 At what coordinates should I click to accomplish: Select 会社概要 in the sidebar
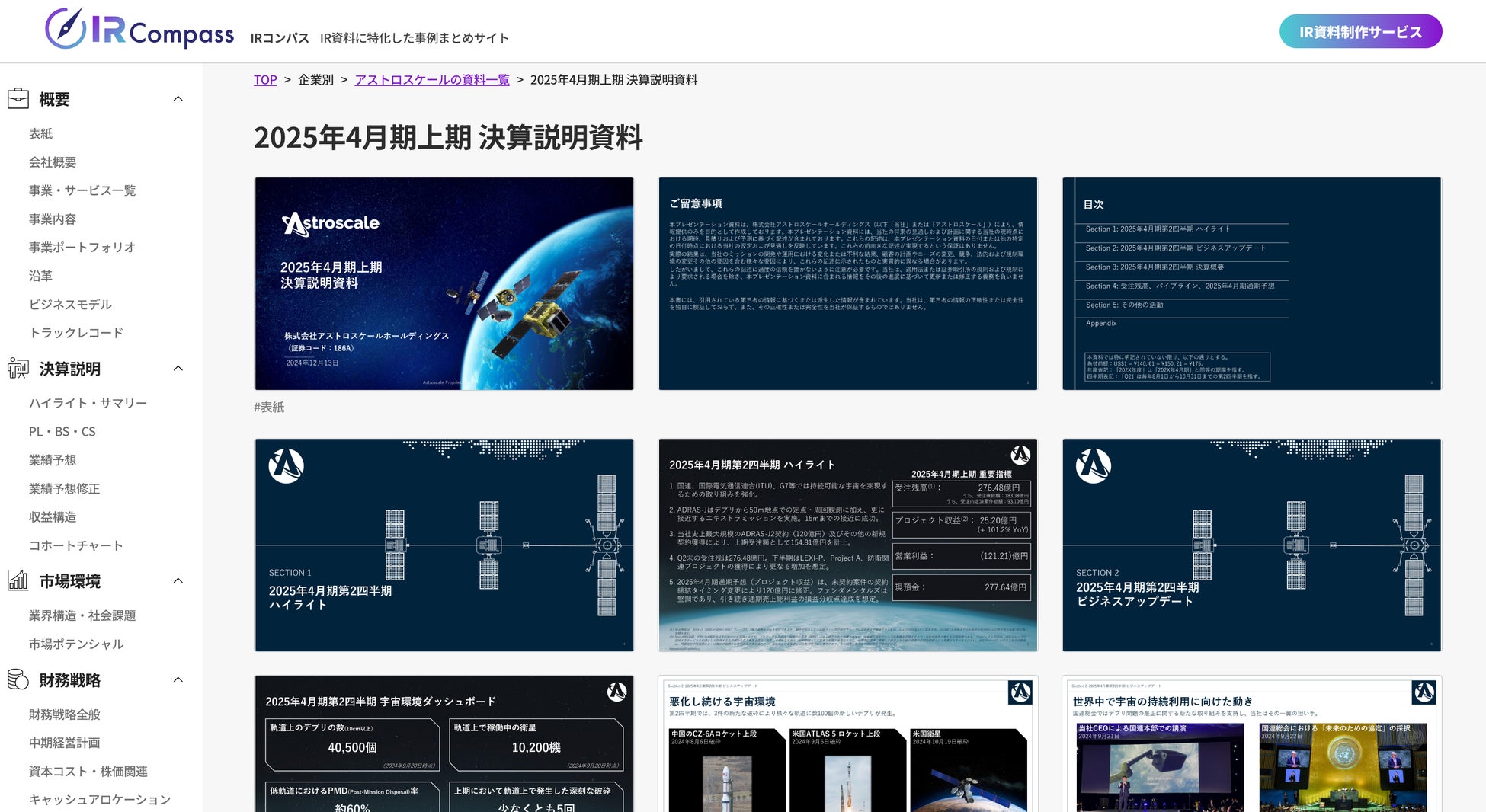tap(53, 162)
